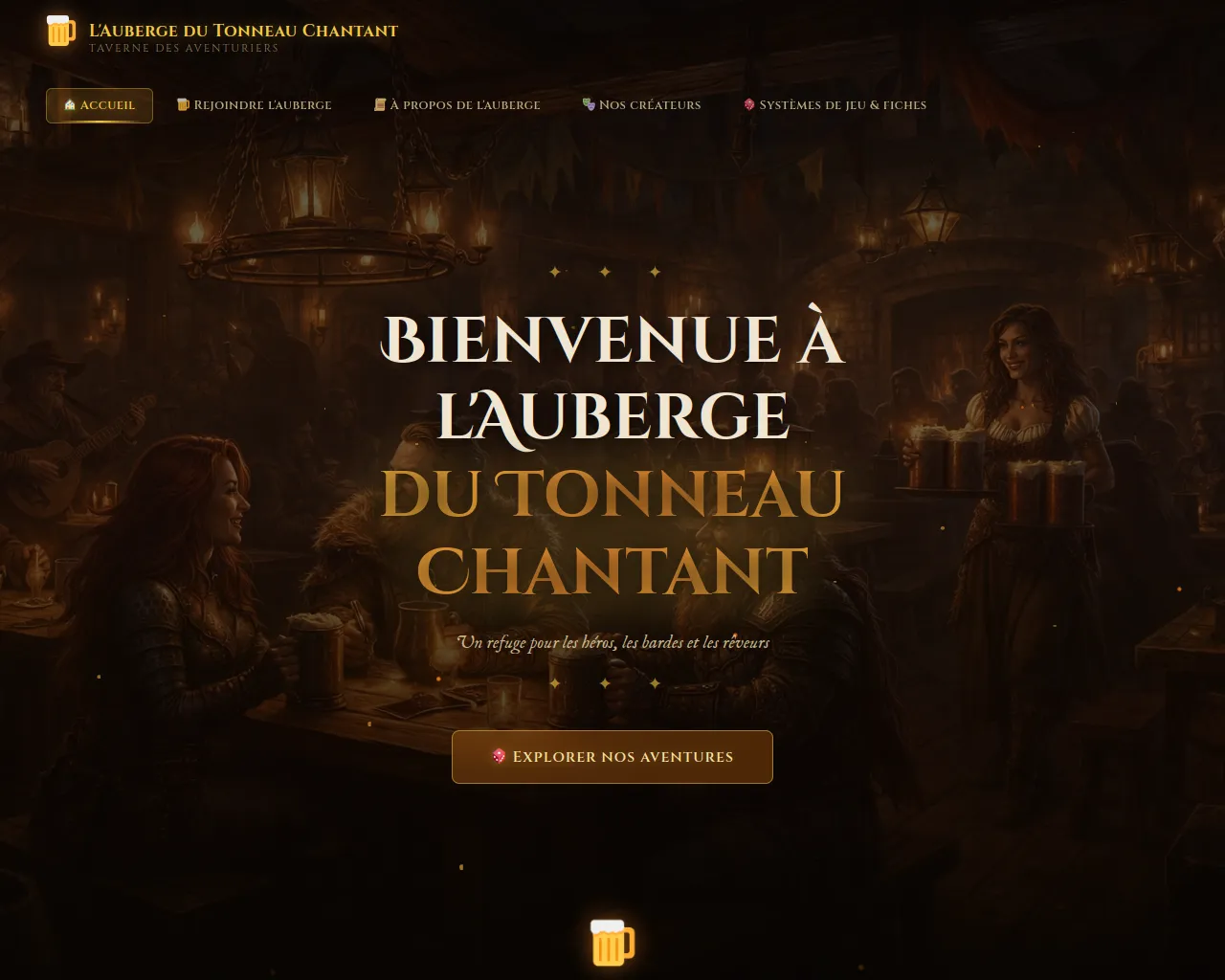This screenshot has width=1225, height=980.
Task: Click the Bienvenue à l'Auberge heading
Action: (x=612, y=377)
